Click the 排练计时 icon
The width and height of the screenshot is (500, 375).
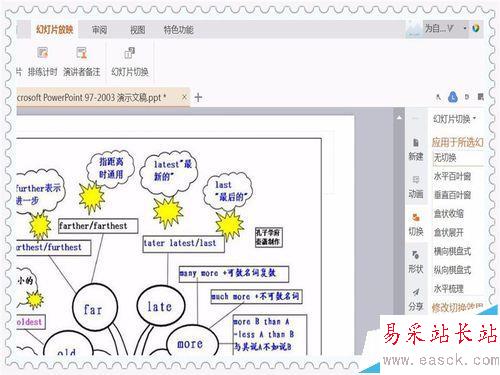pos(42,53)
